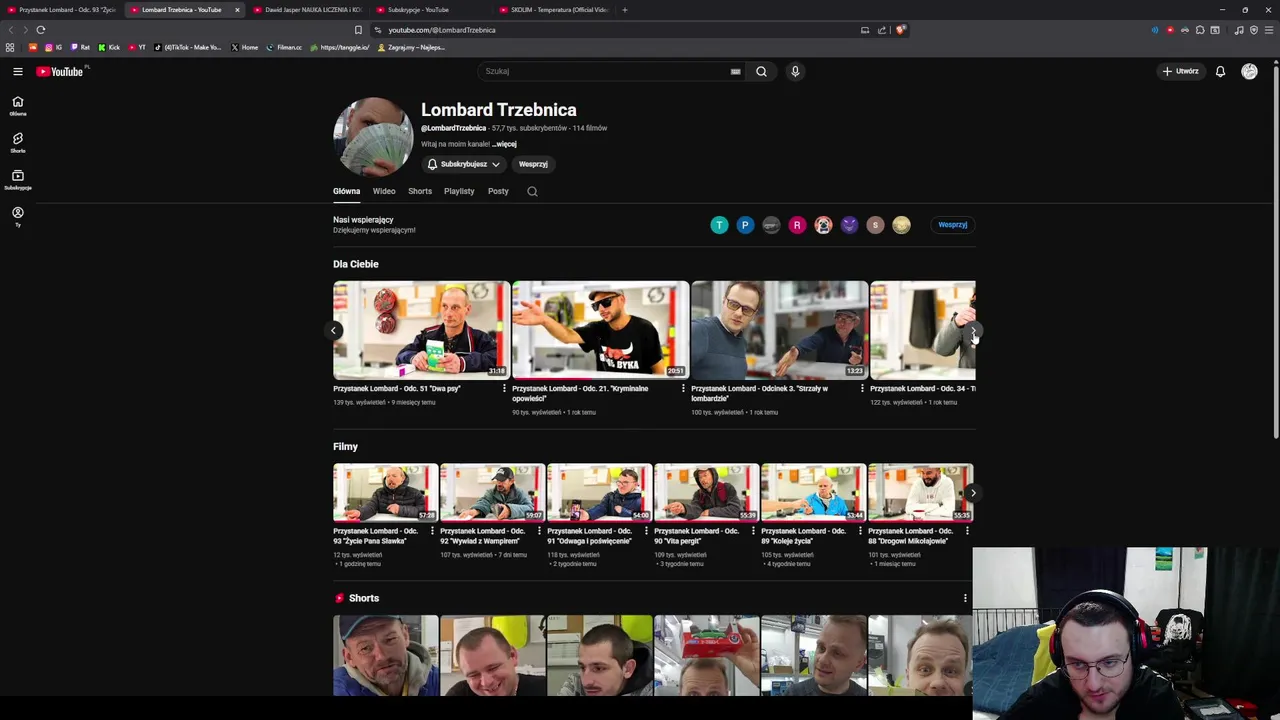
Task: Open the Utwórz create menu
Action: click(1180, 71)
